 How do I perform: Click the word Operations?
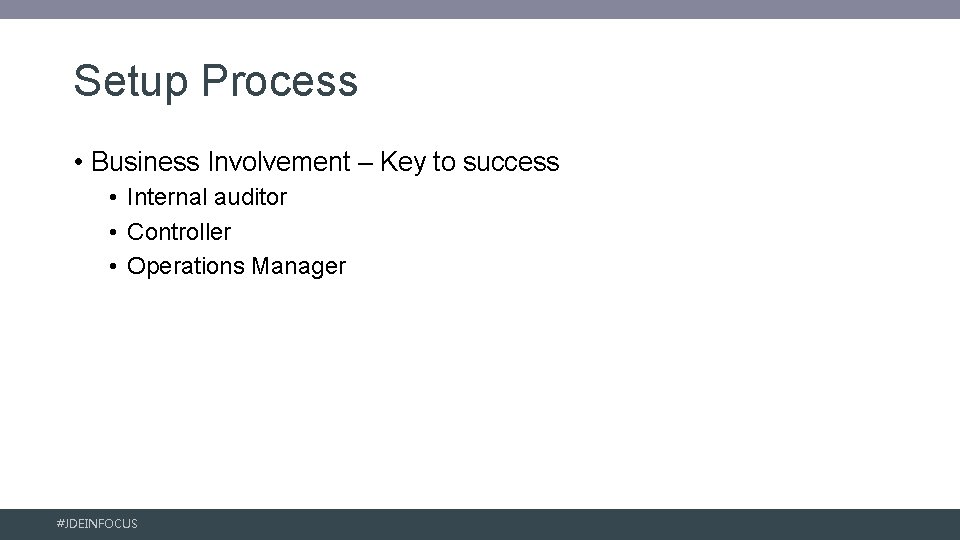[x=186, y=267]
